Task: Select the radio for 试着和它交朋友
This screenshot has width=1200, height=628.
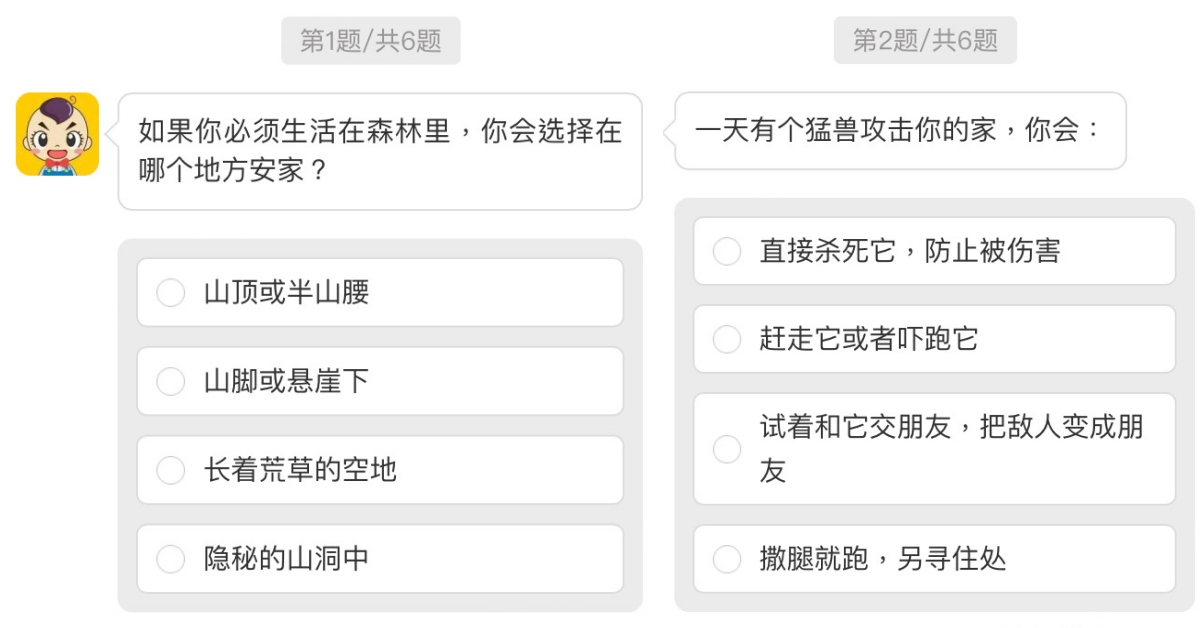Action: (x=727, y=449)
